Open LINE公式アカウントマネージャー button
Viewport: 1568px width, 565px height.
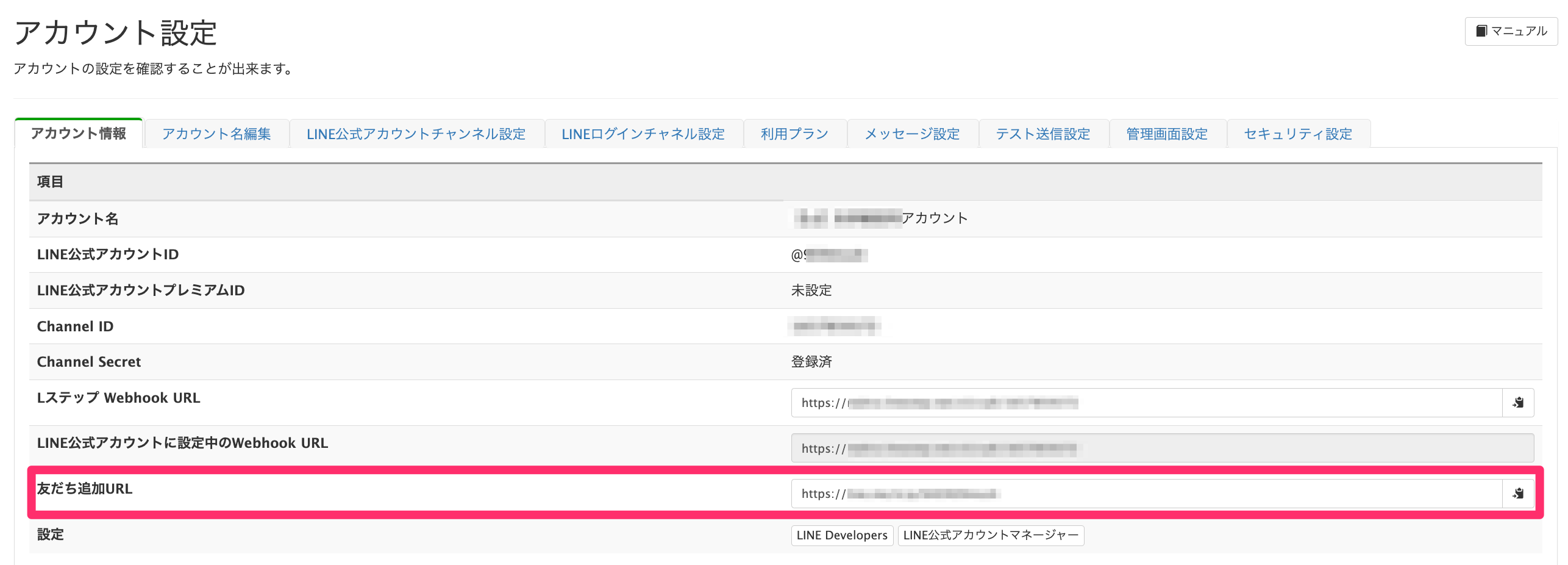(x=991, y=536)
